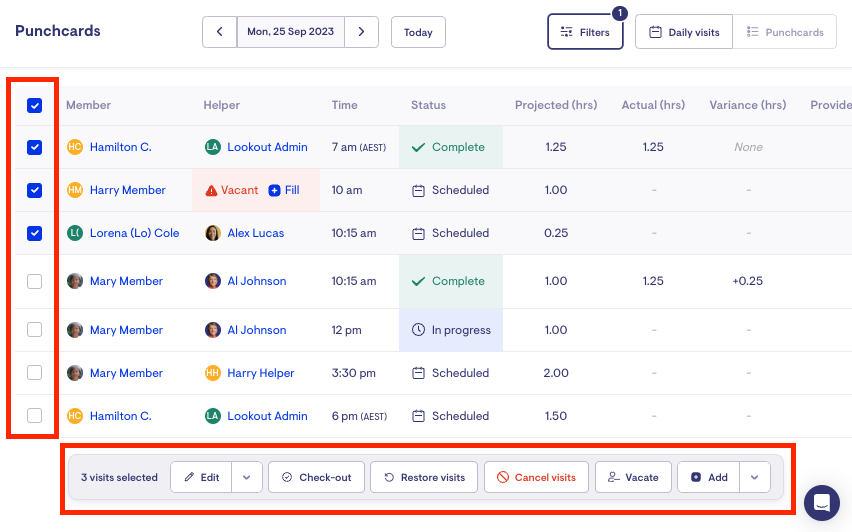This screenshot has height=532, width=852.
Task: Go to previous day using left arrow
Action: pyautogui.click(x=219, y=32)
